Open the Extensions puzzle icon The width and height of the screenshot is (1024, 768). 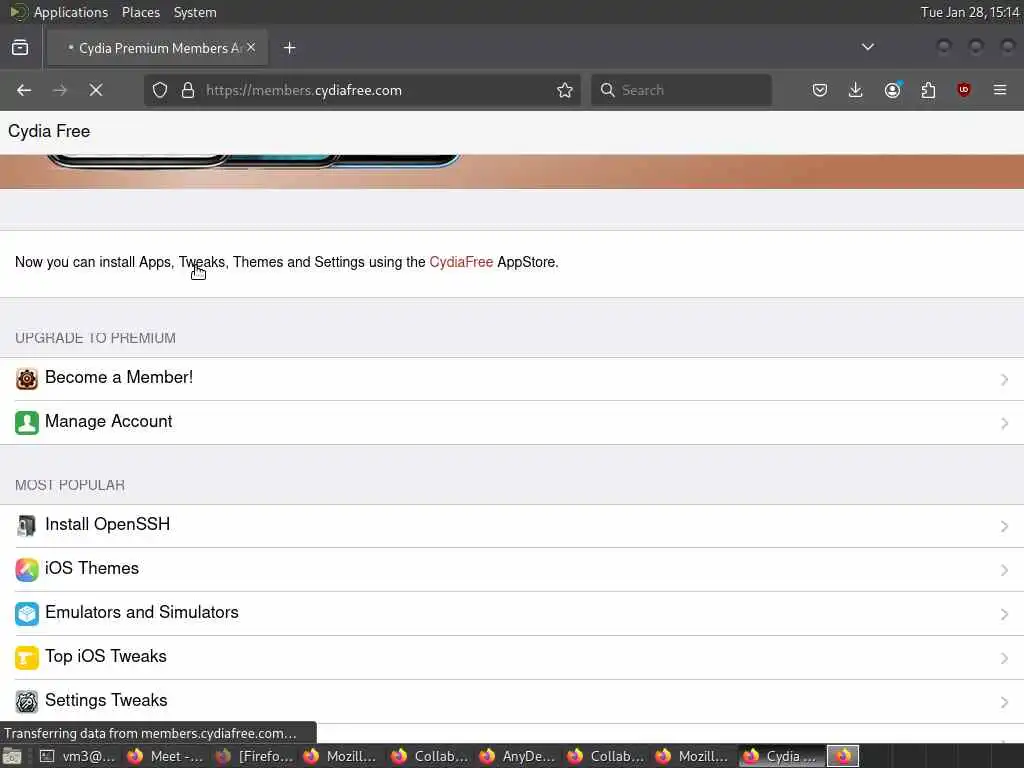point(928,90)
